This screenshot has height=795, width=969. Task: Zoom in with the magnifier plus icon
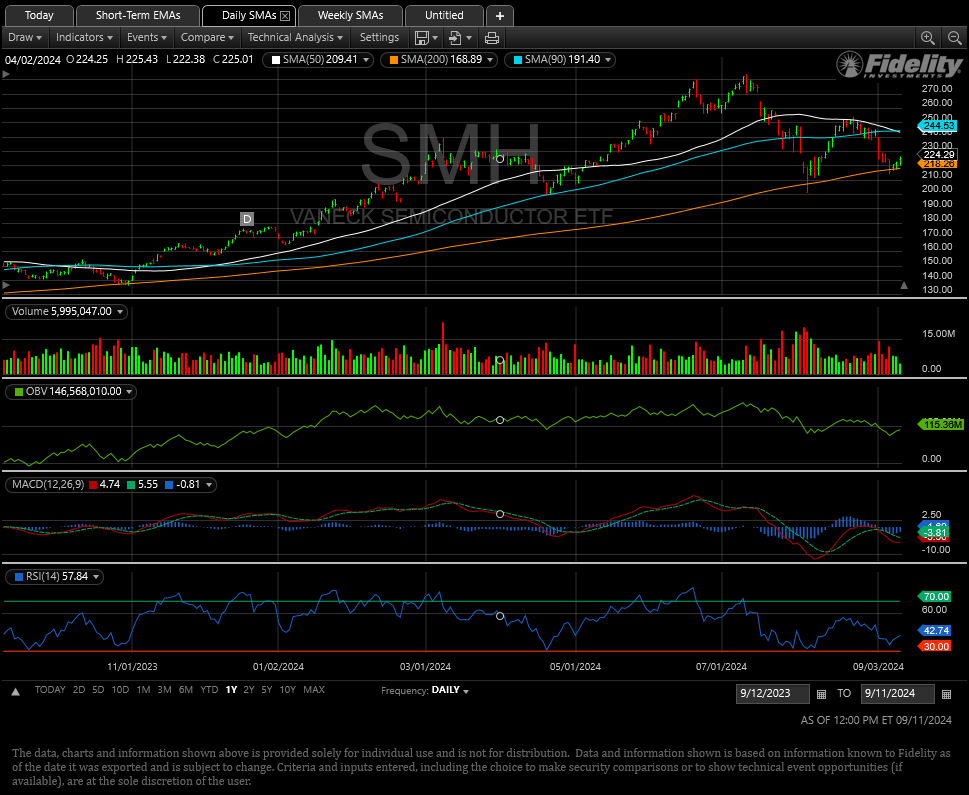tap(927, 38)
